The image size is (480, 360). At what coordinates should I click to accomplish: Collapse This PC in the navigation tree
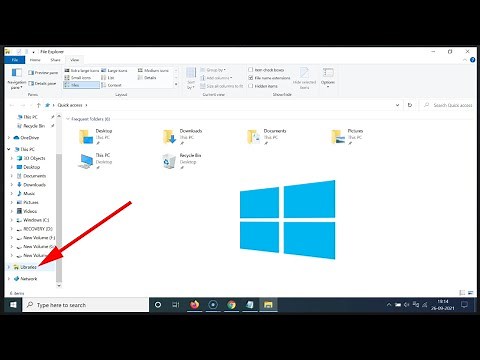coord(9,149)
